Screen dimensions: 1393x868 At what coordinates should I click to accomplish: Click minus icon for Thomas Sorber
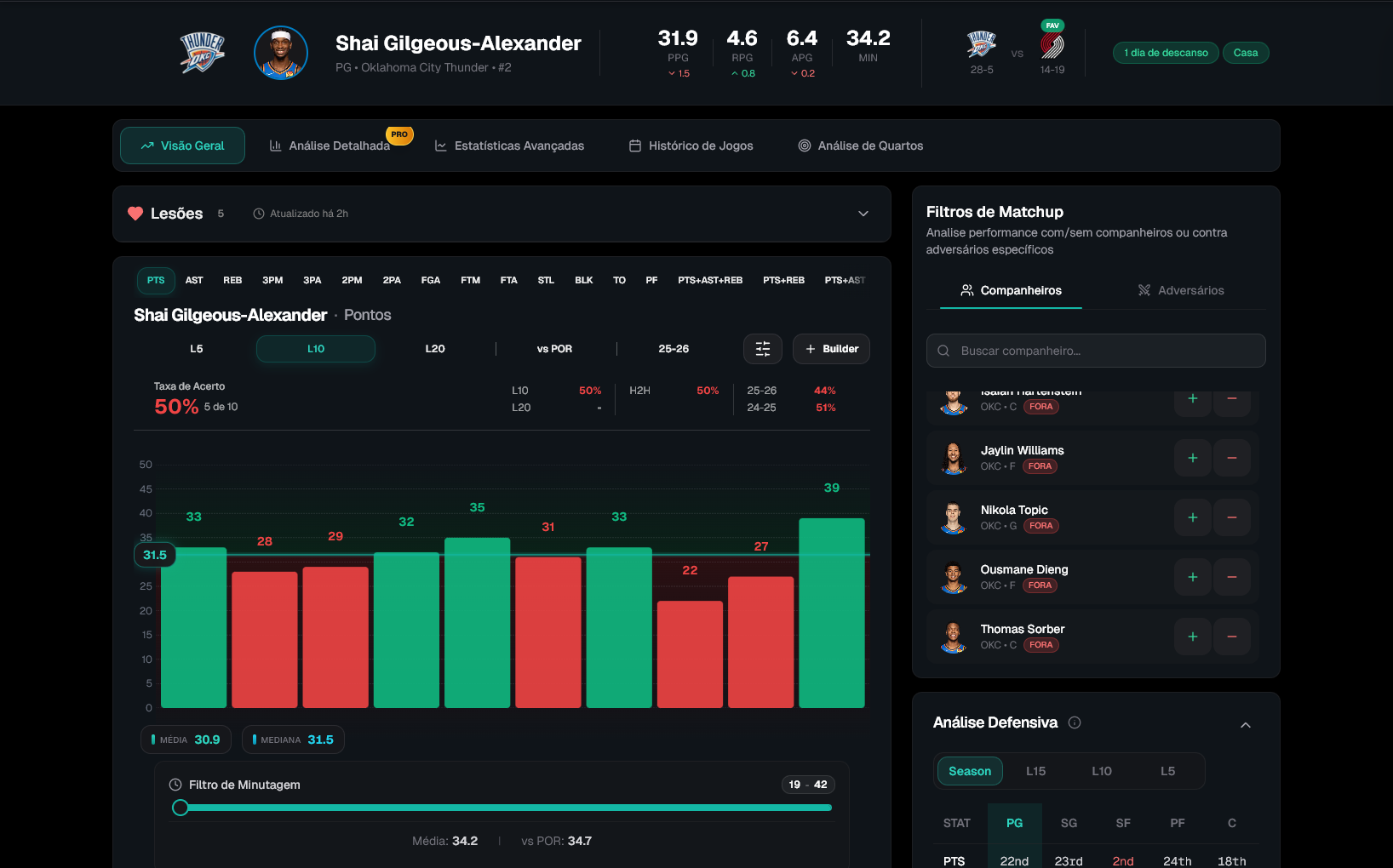tap(1231, 637)
